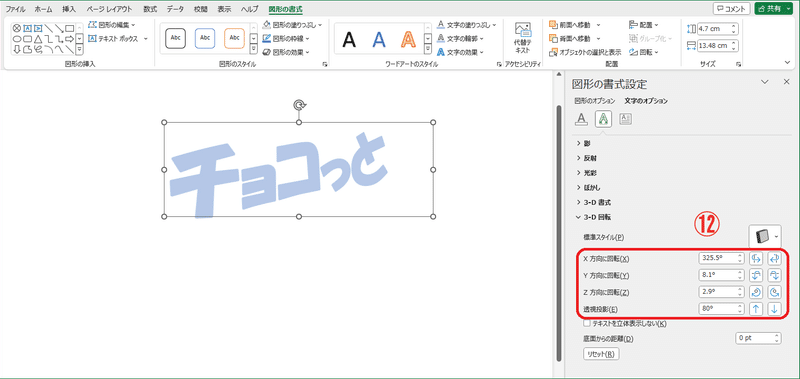Open Size group dialog launcher
Image resolution: width=800 pixels, height=379 pixels.
pos(738,65)
